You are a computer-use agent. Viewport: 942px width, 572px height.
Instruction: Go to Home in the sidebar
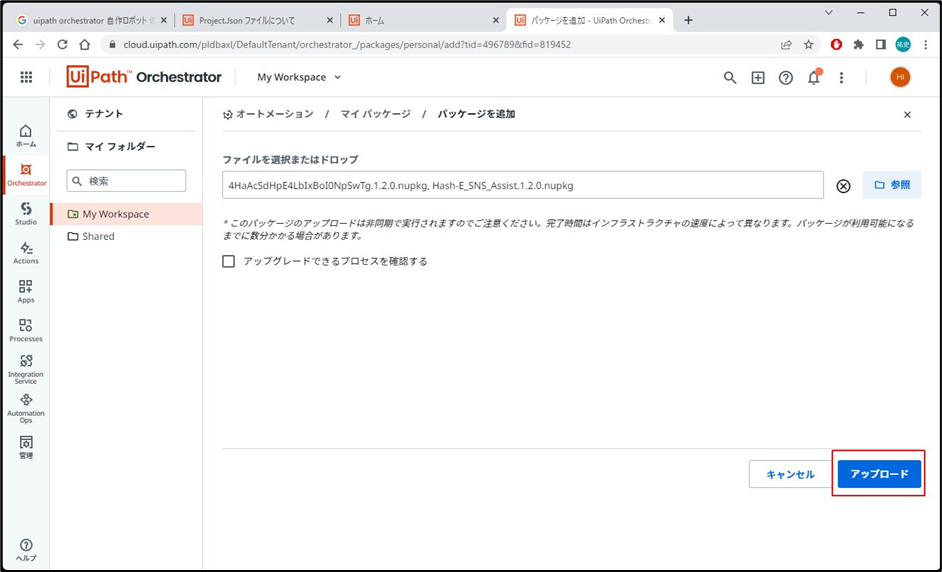[26, 136]
